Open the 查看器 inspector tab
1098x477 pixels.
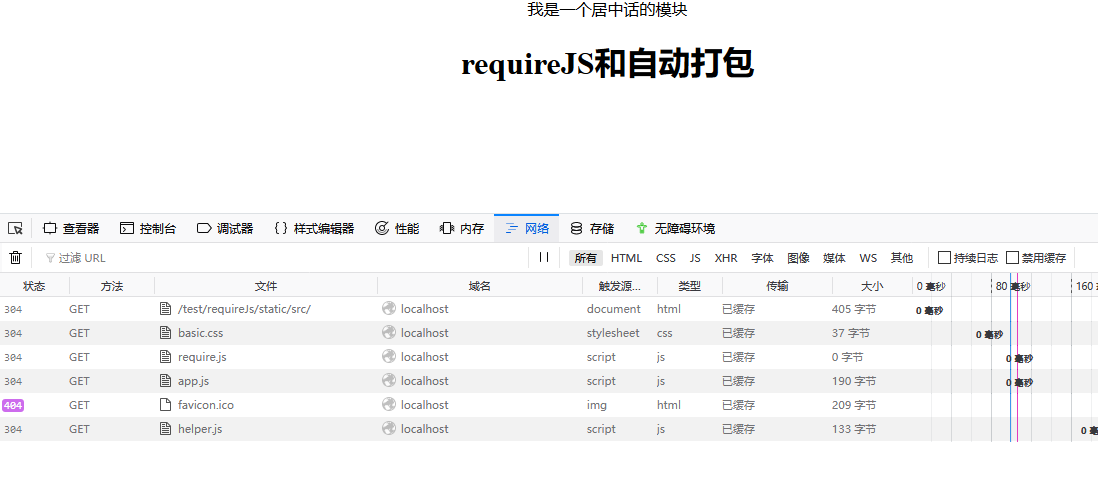point(71,228)
